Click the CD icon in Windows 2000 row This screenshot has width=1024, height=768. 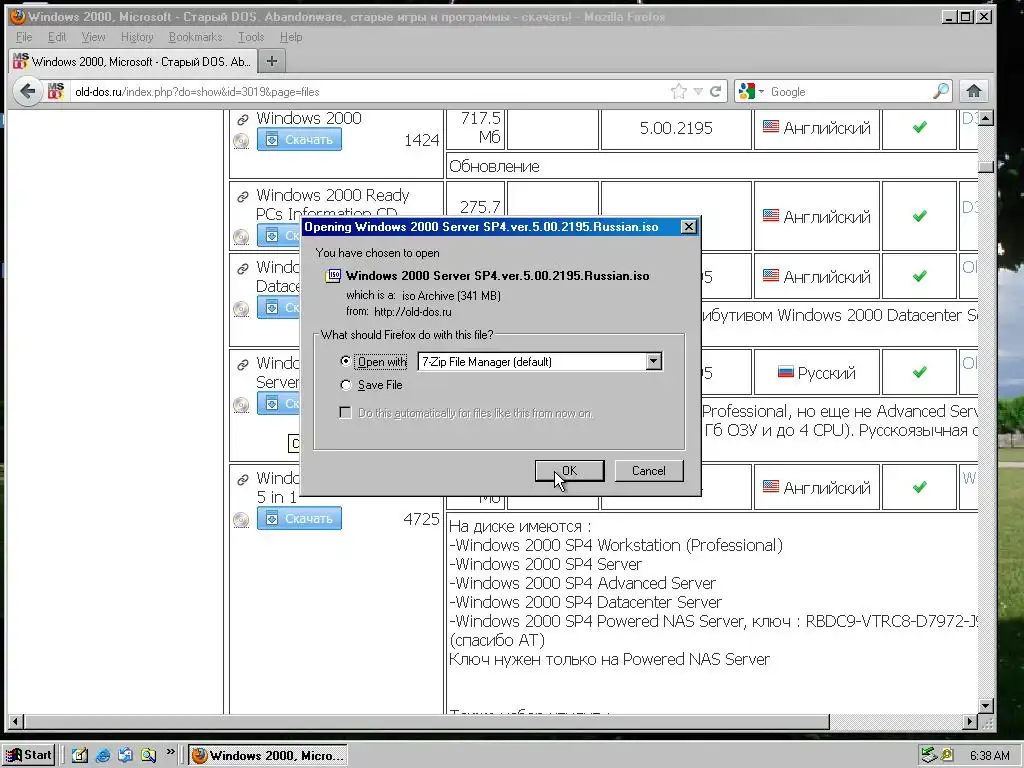pyautogui.click(x=241, y=141)
